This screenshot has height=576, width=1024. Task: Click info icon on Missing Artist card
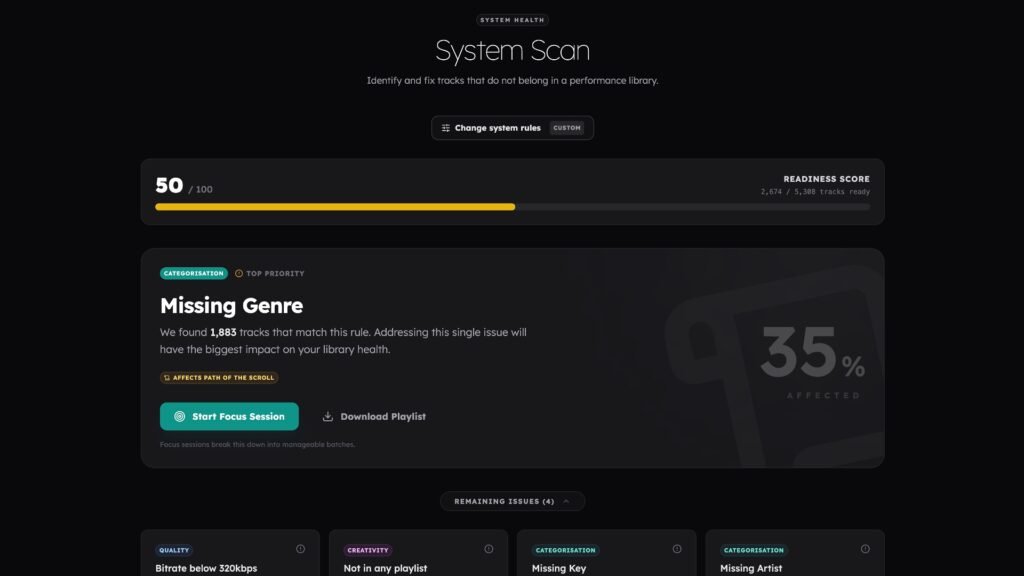[x=865, y=549]
